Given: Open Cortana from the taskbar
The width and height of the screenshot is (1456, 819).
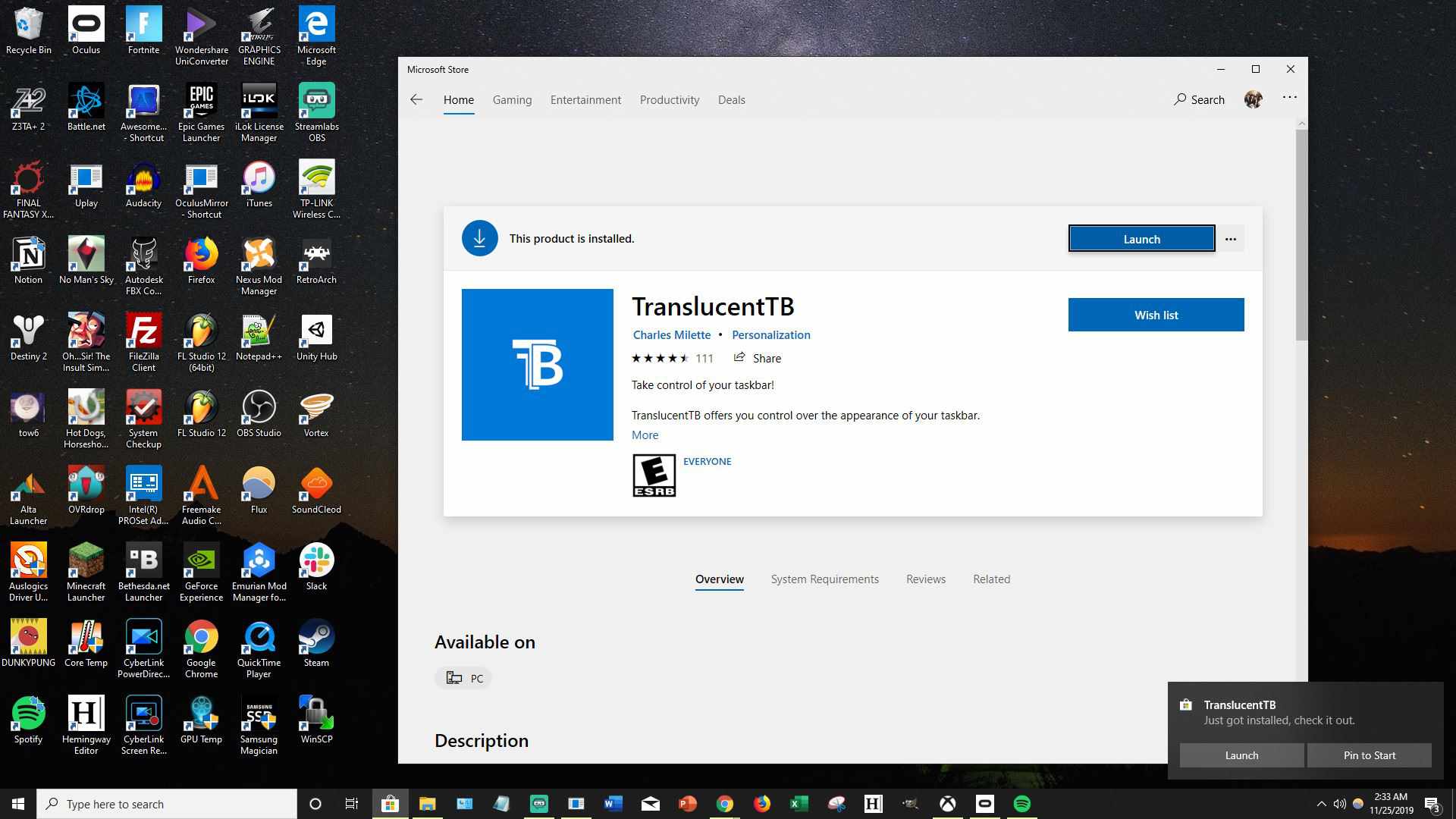Looking at the screenshot, I should click(x=315, y=804).
